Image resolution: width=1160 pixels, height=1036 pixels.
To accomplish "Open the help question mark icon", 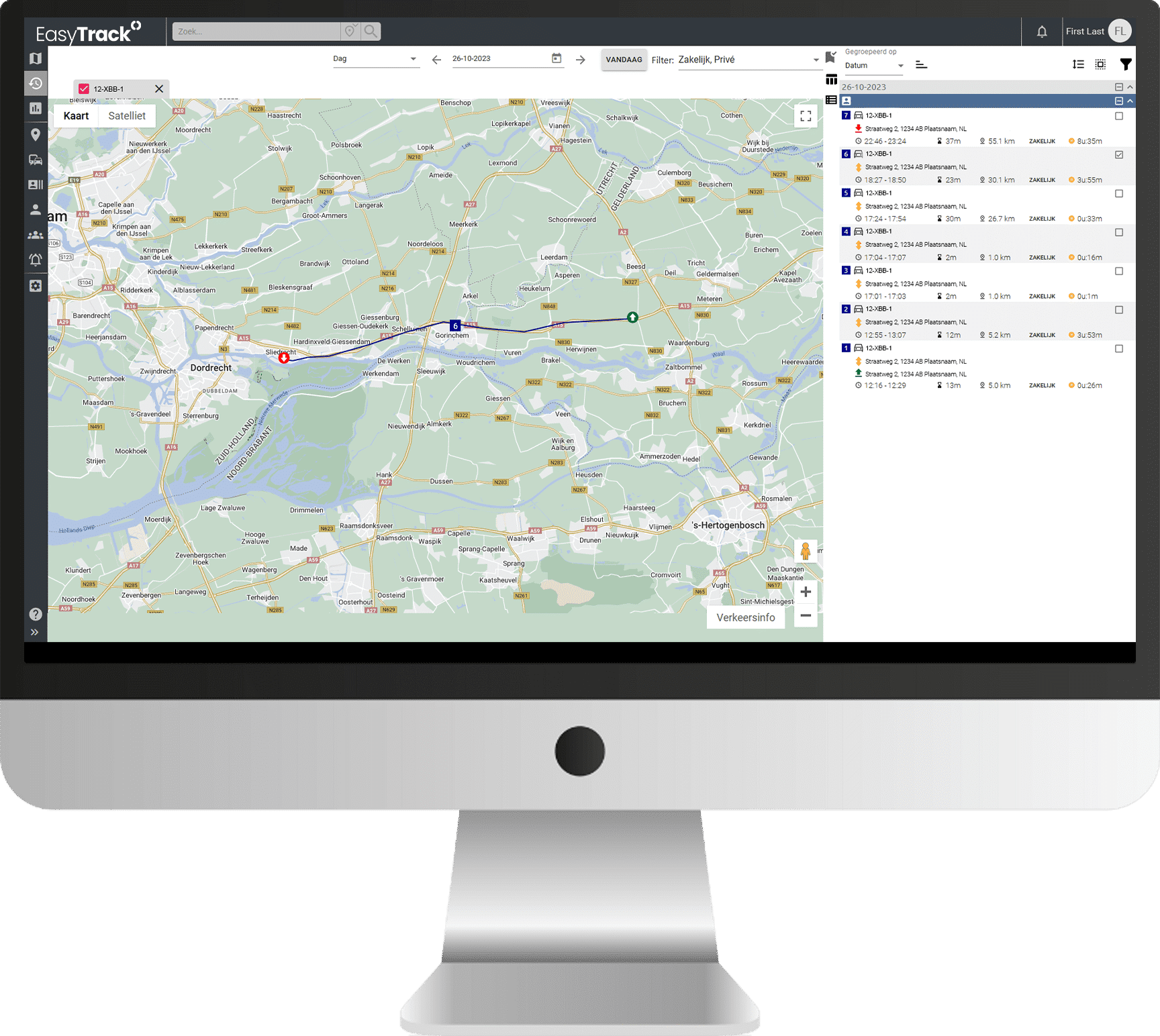I will coord(36,614).
